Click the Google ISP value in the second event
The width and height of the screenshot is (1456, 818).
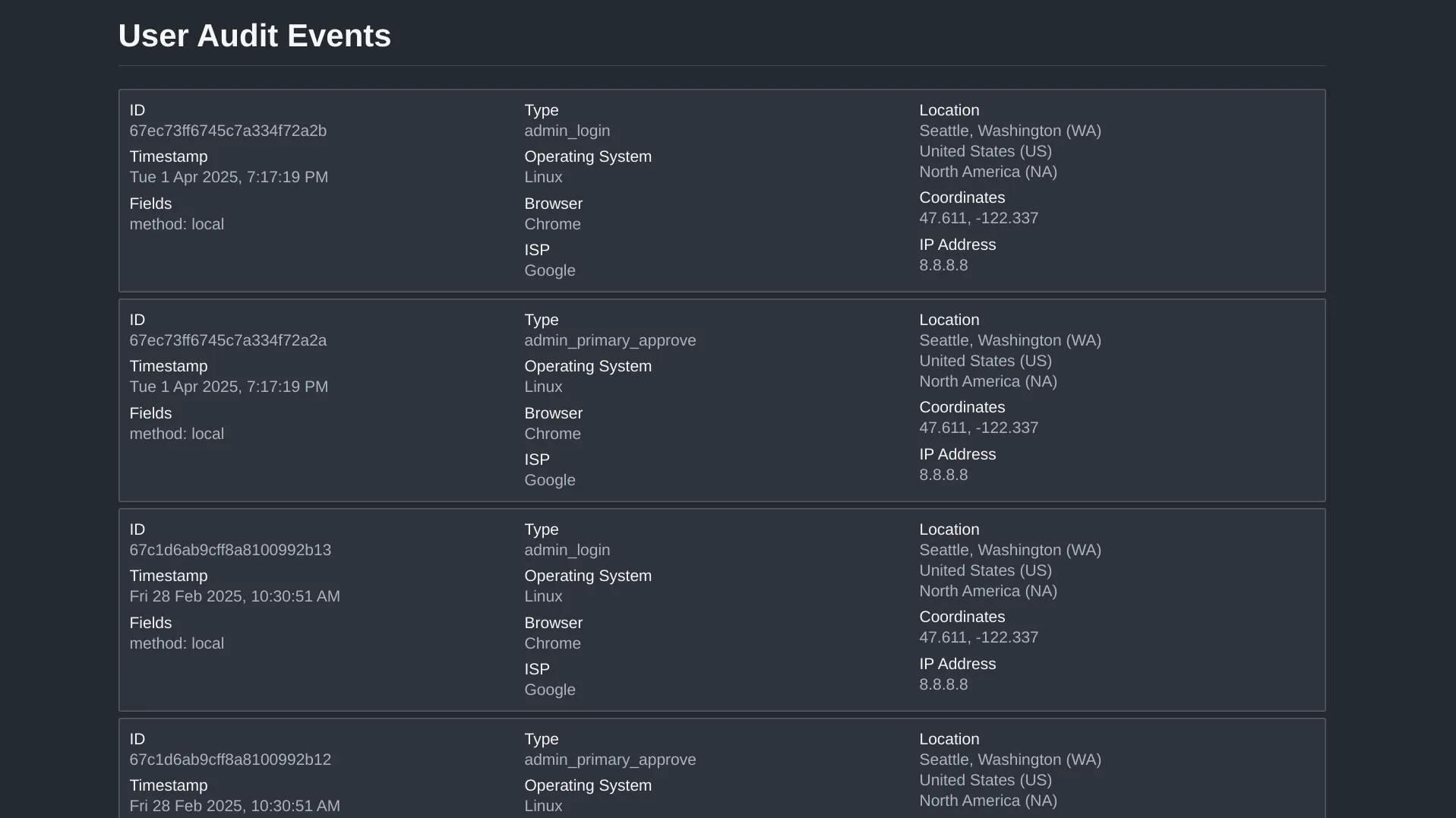point(549,480)
